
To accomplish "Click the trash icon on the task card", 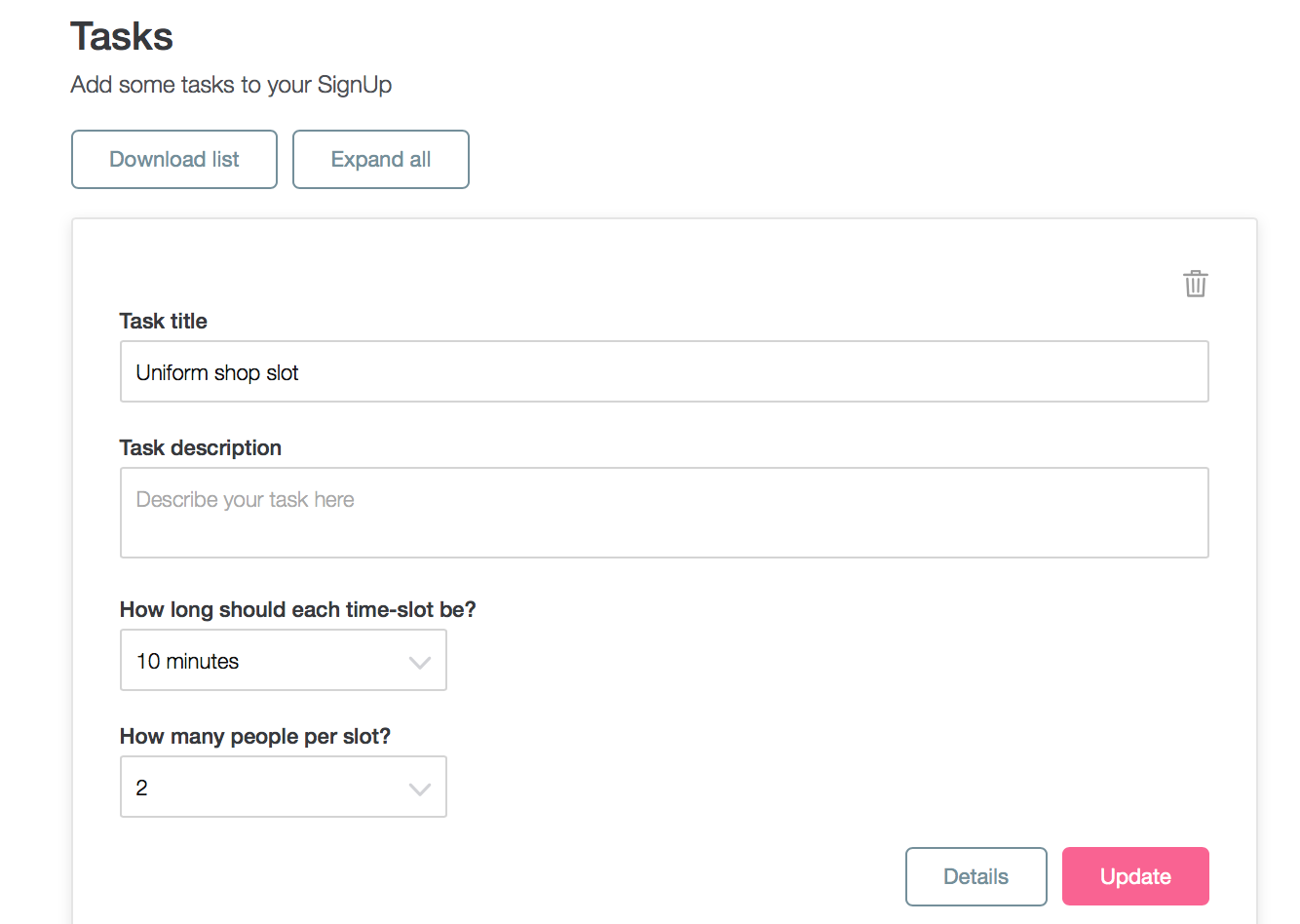I will (x=1195, y=284).
